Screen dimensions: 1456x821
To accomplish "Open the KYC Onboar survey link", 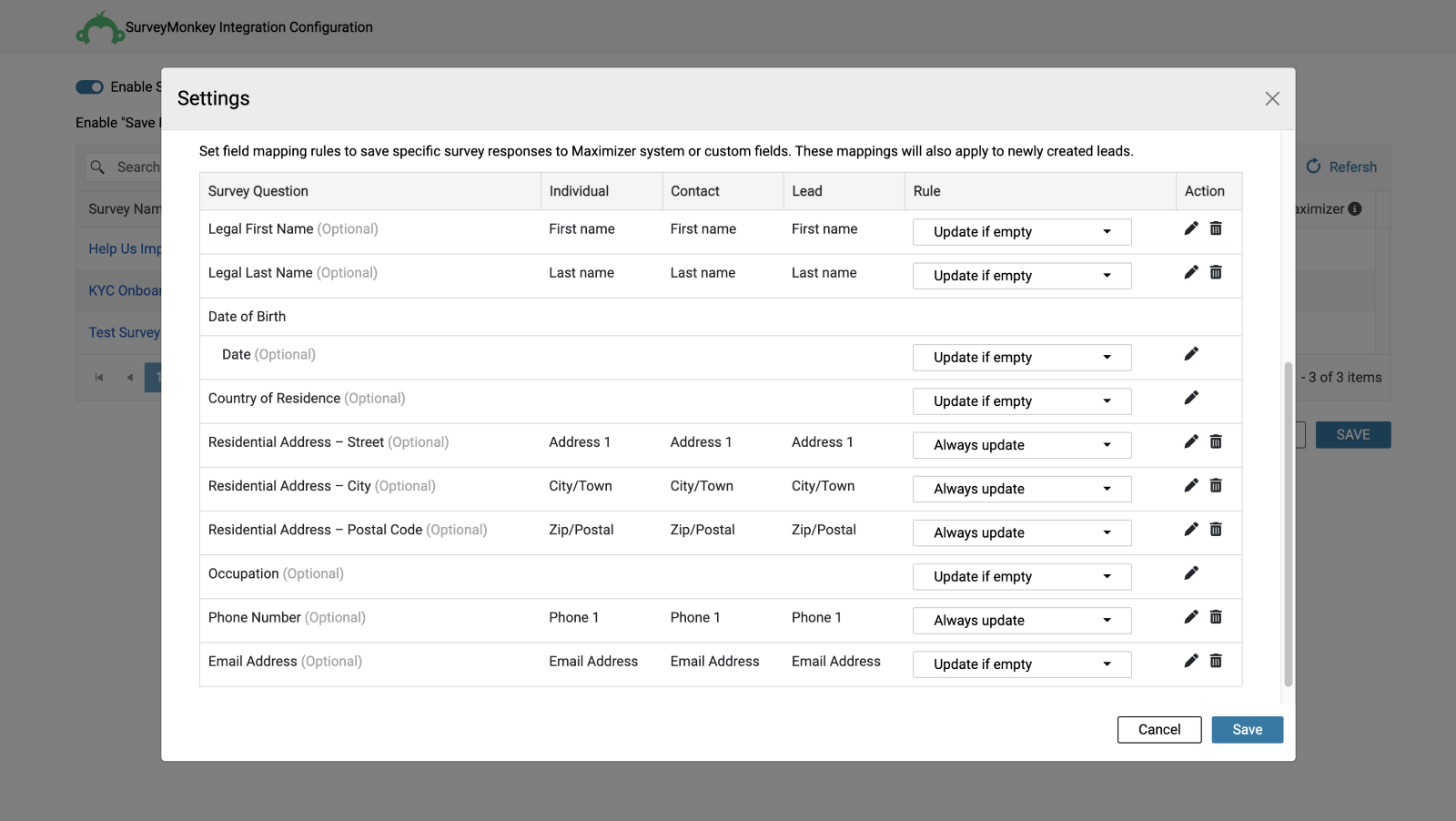I will 125,290.
